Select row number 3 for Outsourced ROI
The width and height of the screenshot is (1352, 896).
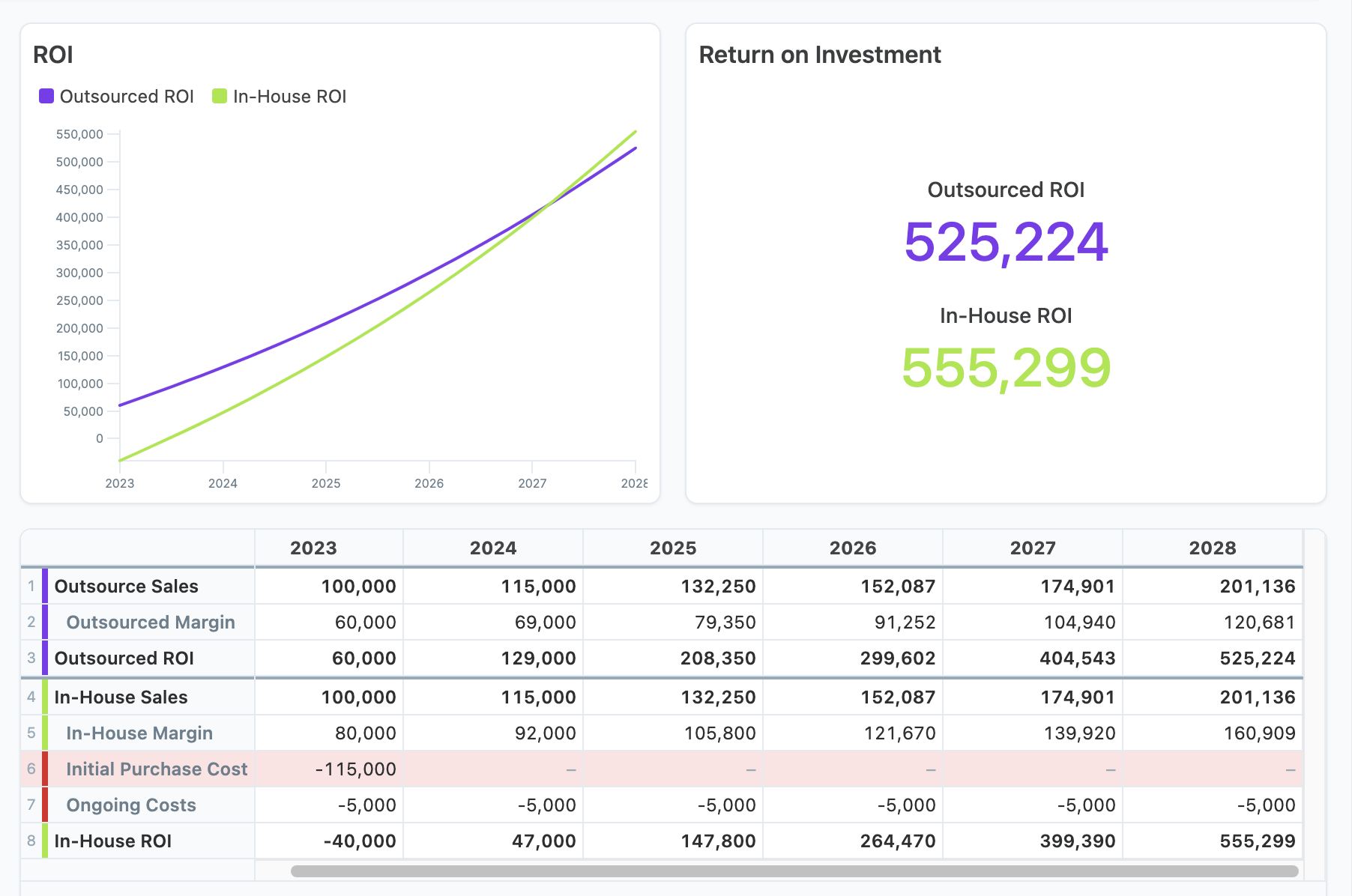(x=31, y=658)
